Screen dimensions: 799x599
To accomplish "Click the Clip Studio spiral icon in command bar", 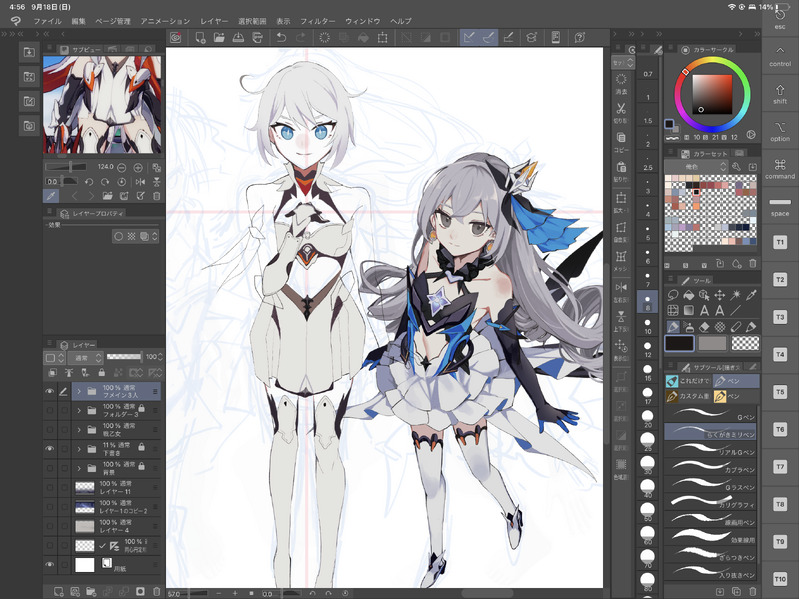I will click(x=176, y=37).
